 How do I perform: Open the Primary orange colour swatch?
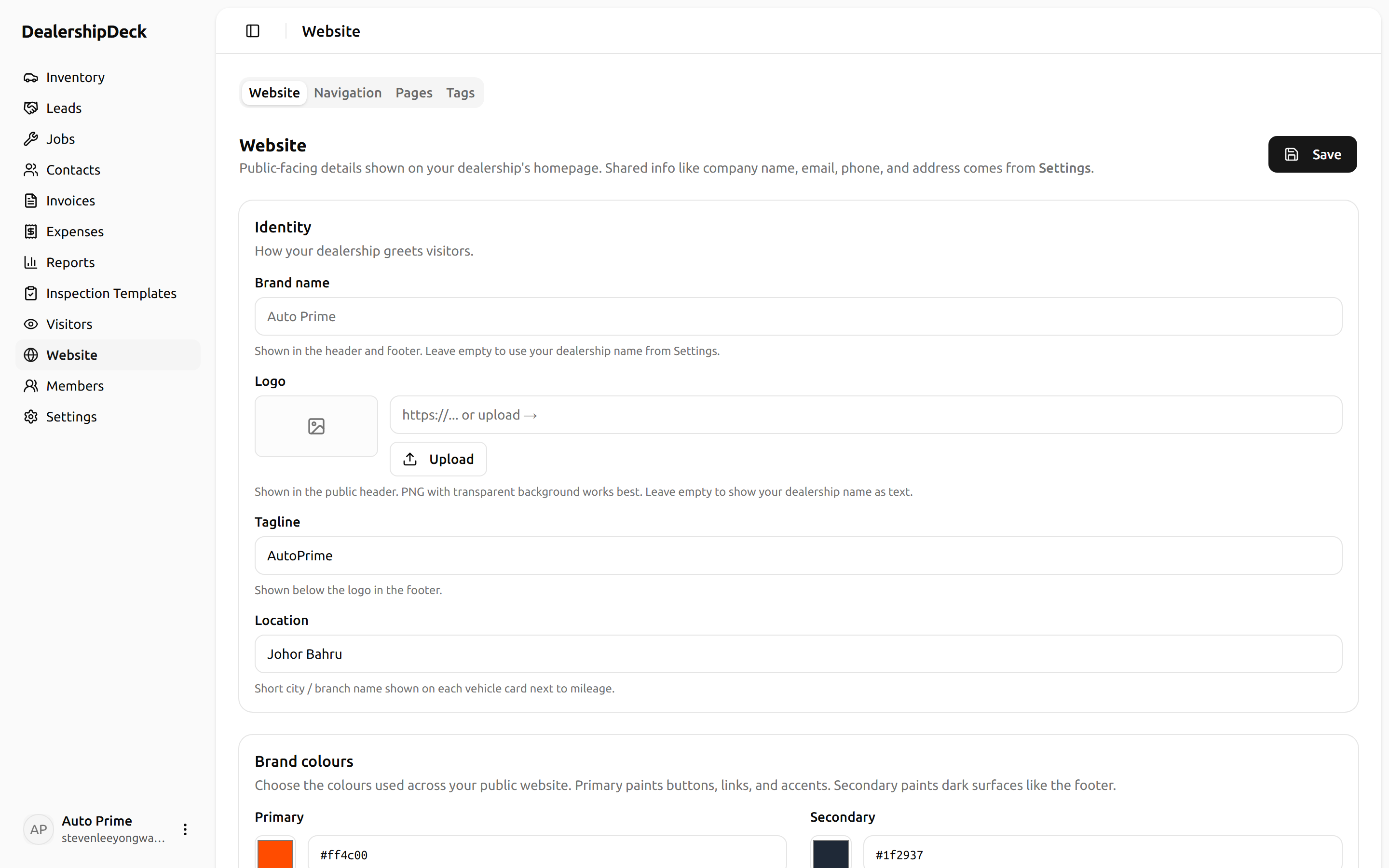pyautogui.click(x=275, y=854)
